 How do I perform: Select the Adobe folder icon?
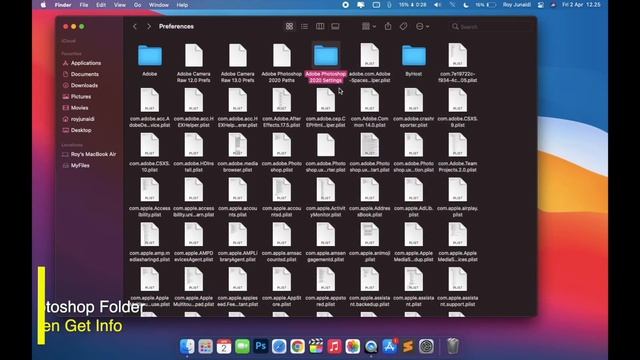point(150,56)
